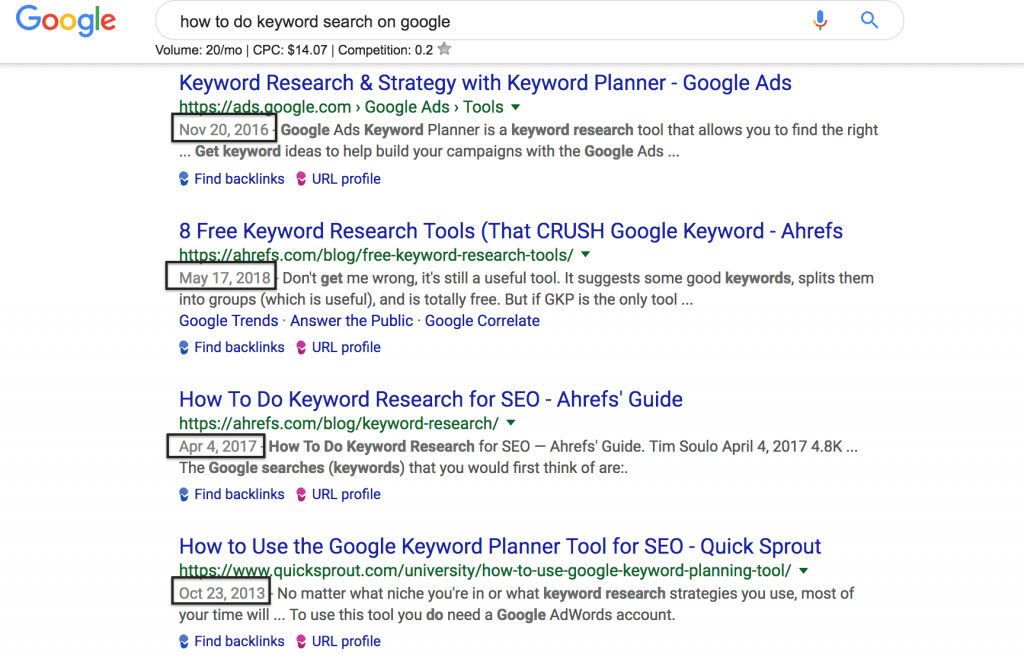This screenshot has width=1024, height=658.
Task: Expand dropdown arrow beside quicksprout.com URL
Action: pos(804,571)
